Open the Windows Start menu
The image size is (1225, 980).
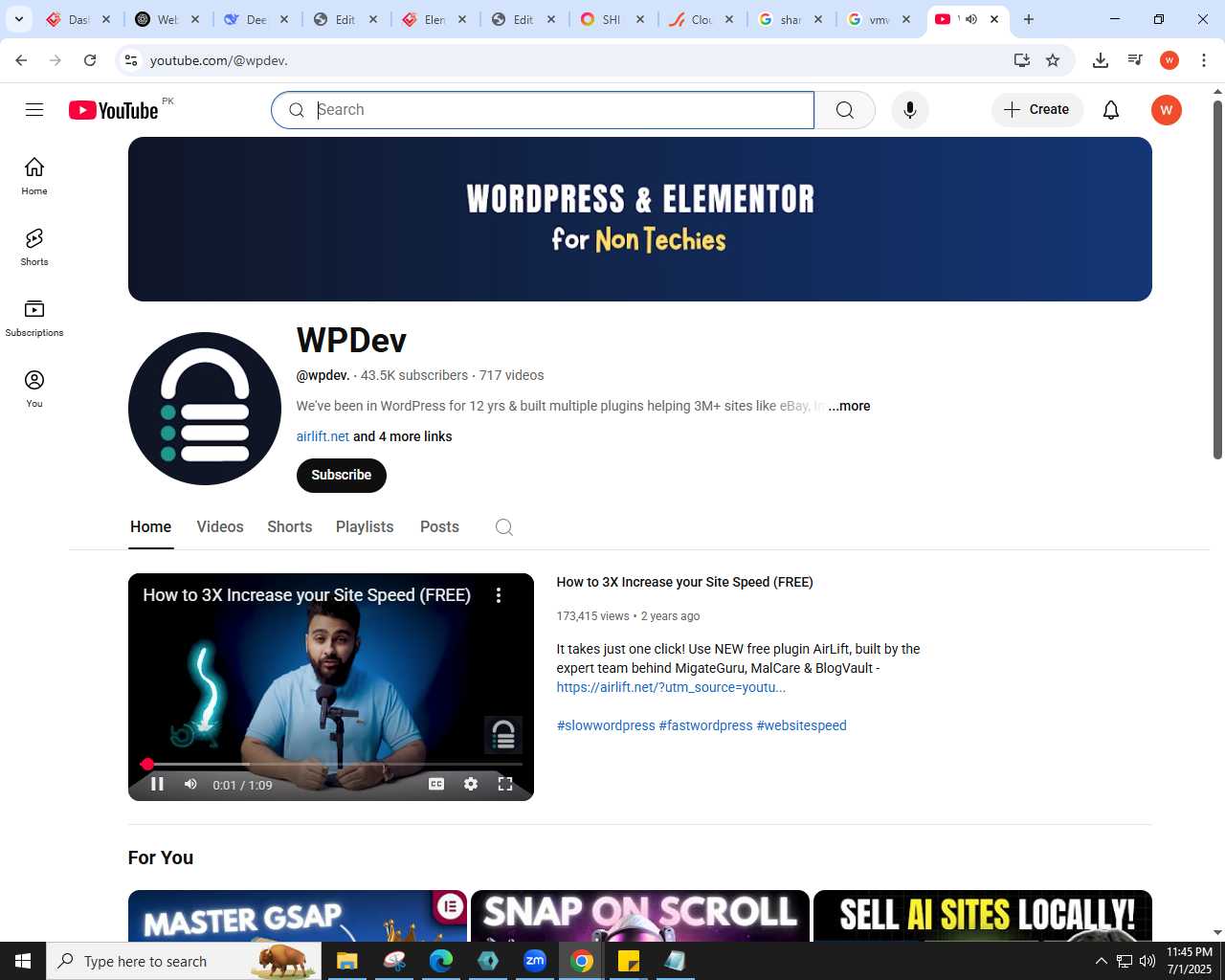click(x=23, y=961)
